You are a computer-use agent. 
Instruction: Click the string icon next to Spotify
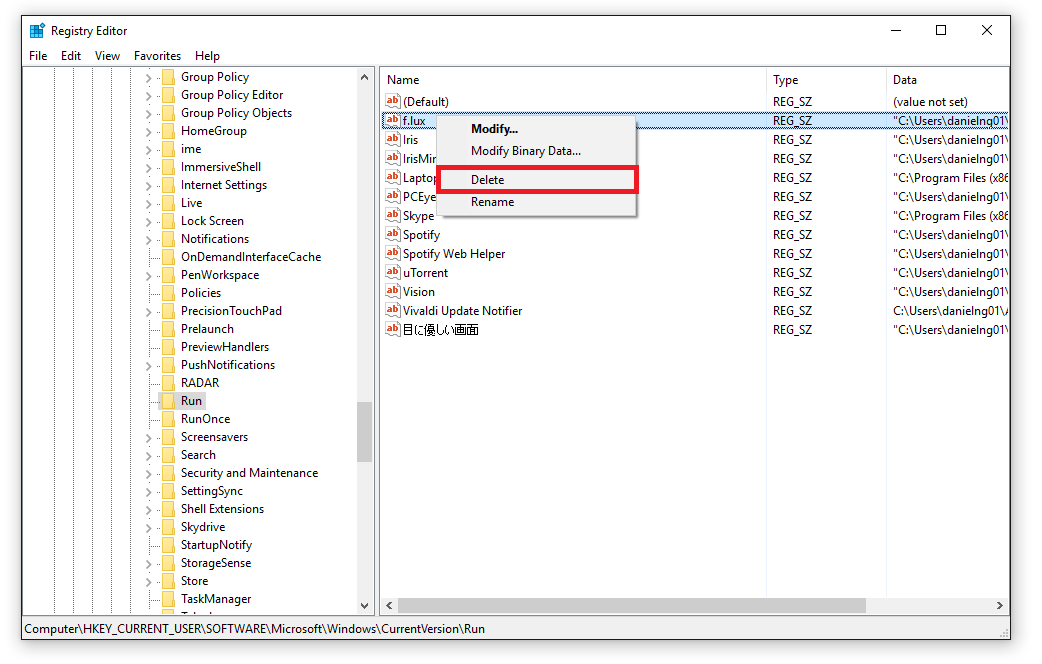tap(393, 235)
